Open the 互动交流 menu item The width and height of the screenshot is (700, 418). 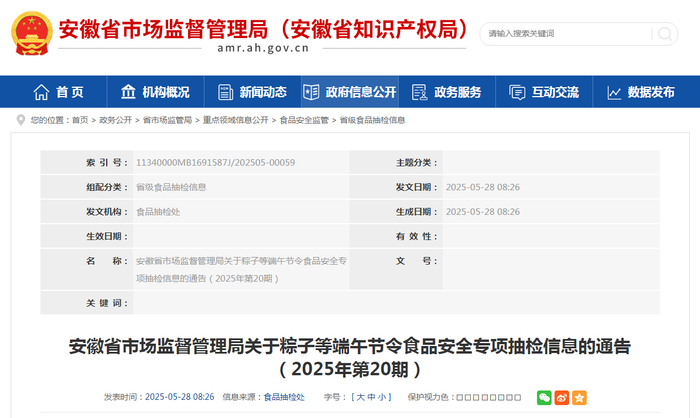click(x=555, y=92)
